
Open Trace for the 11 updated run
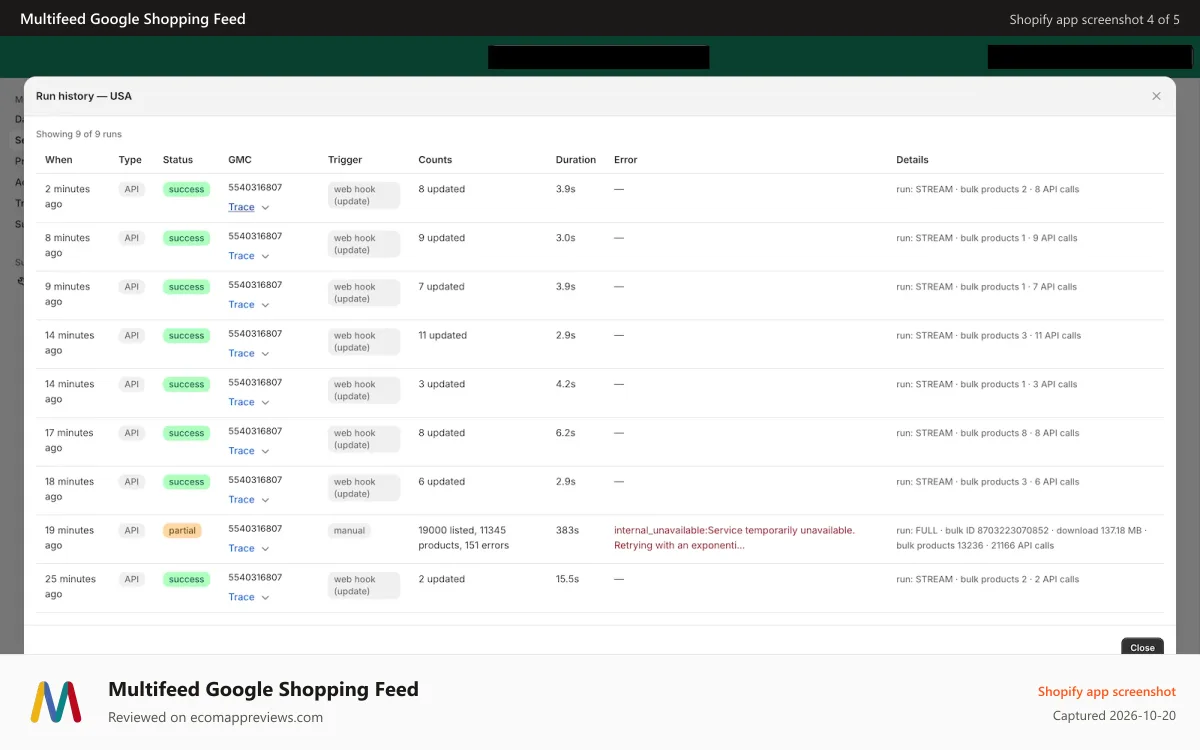249,353
